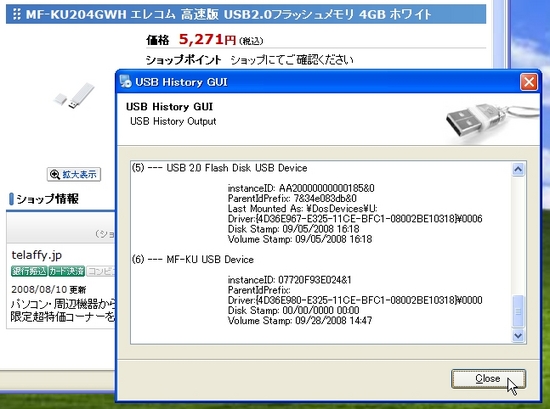Select the line '(6) --- MF-KU USB Device'
The width and height of the screenshot is (550, 409).
tap(193, 260)
